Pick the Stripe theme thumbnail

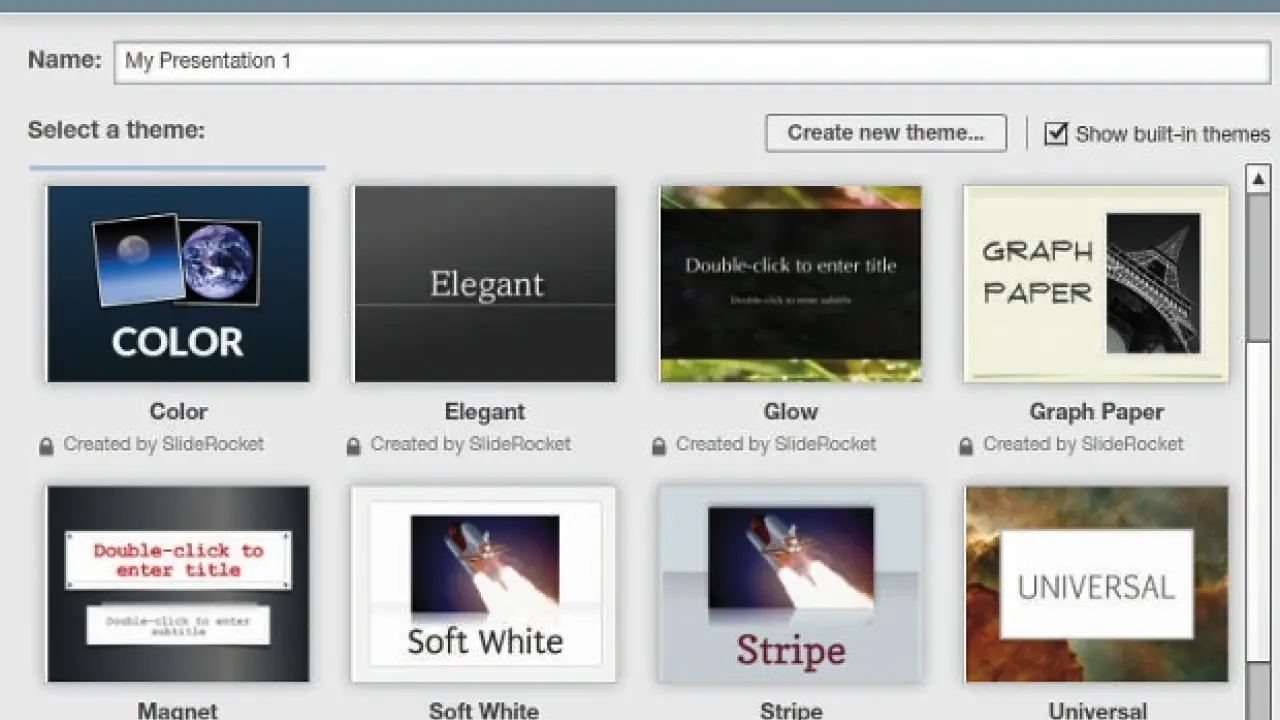[x=790, y=584]
